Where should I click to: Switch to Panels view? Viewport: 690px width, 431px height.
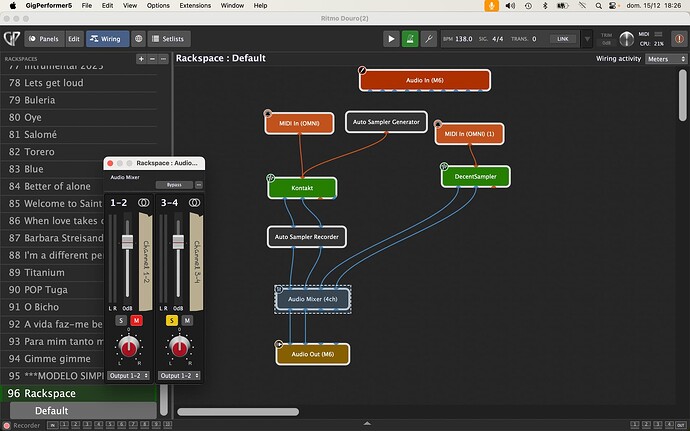pyautogui.click(x=44, y=39)
